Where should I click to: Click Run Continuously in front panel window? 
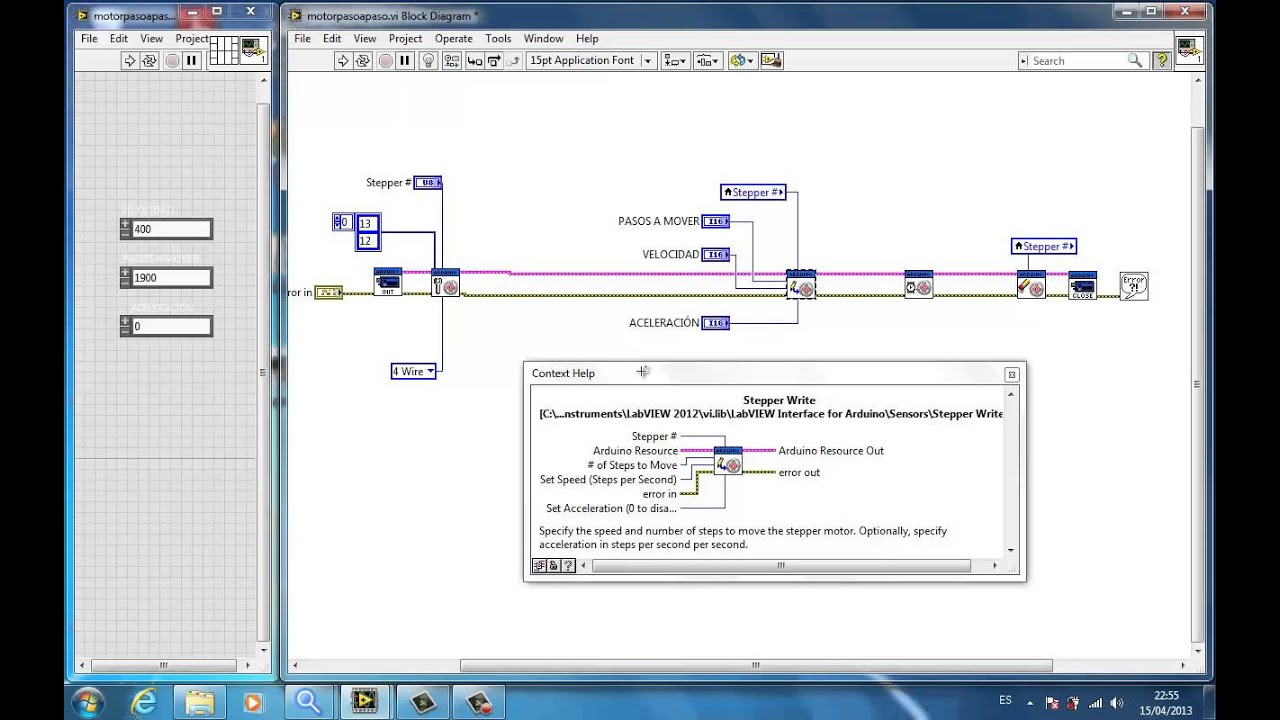150,61
